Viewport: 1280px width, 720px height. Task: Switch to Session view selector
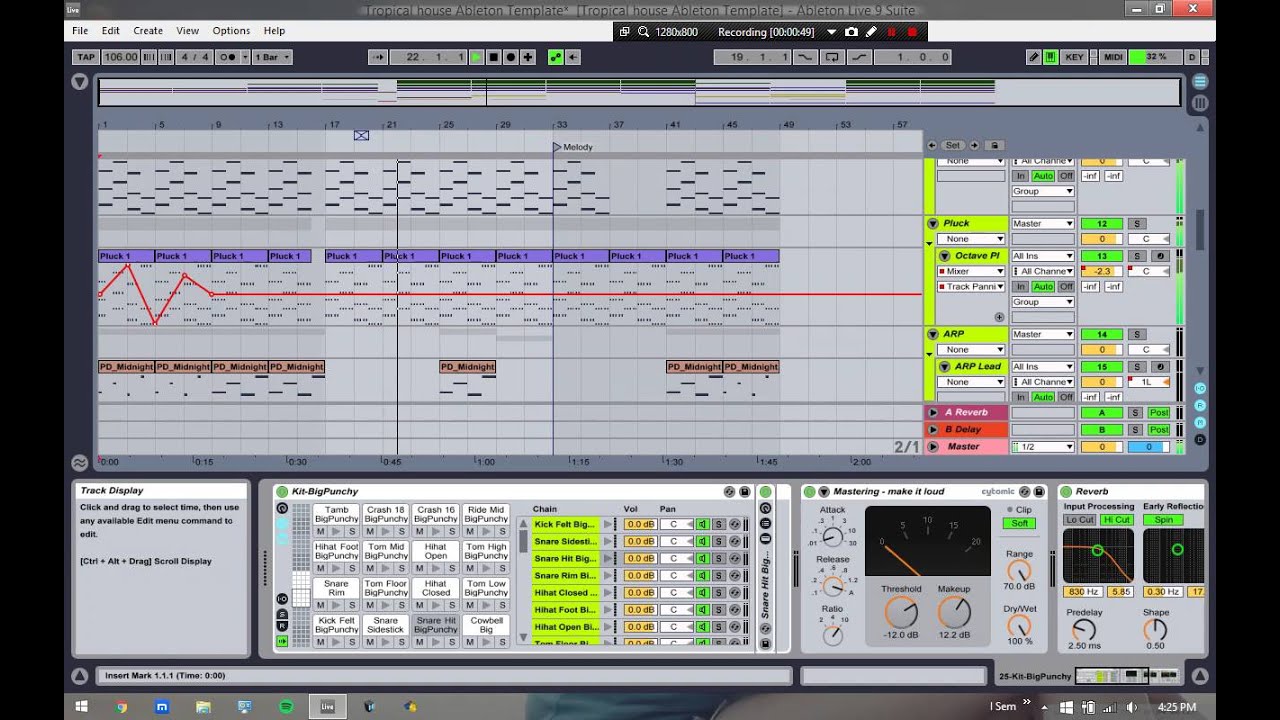(x=1200, y=102)
